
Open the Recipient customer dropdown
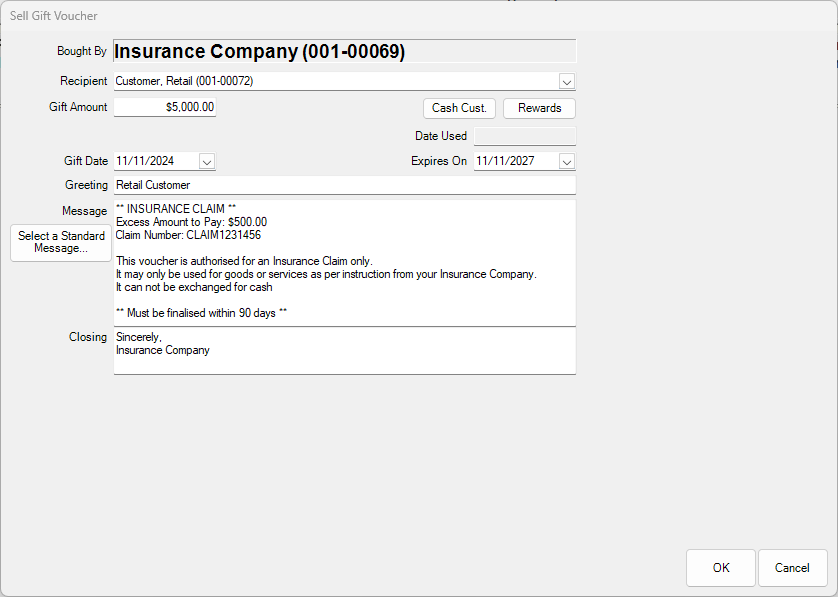tap(567, 81)
